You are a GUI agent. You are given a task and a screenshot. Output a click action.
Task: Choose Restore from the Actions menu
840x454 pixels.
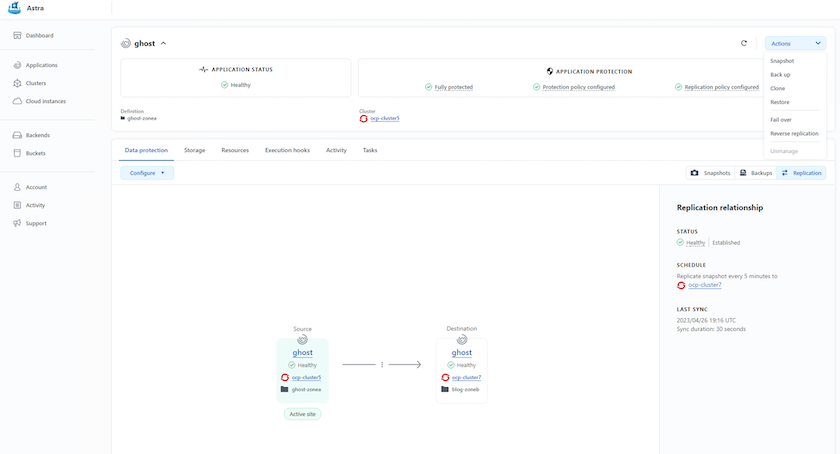click(779, 102)
